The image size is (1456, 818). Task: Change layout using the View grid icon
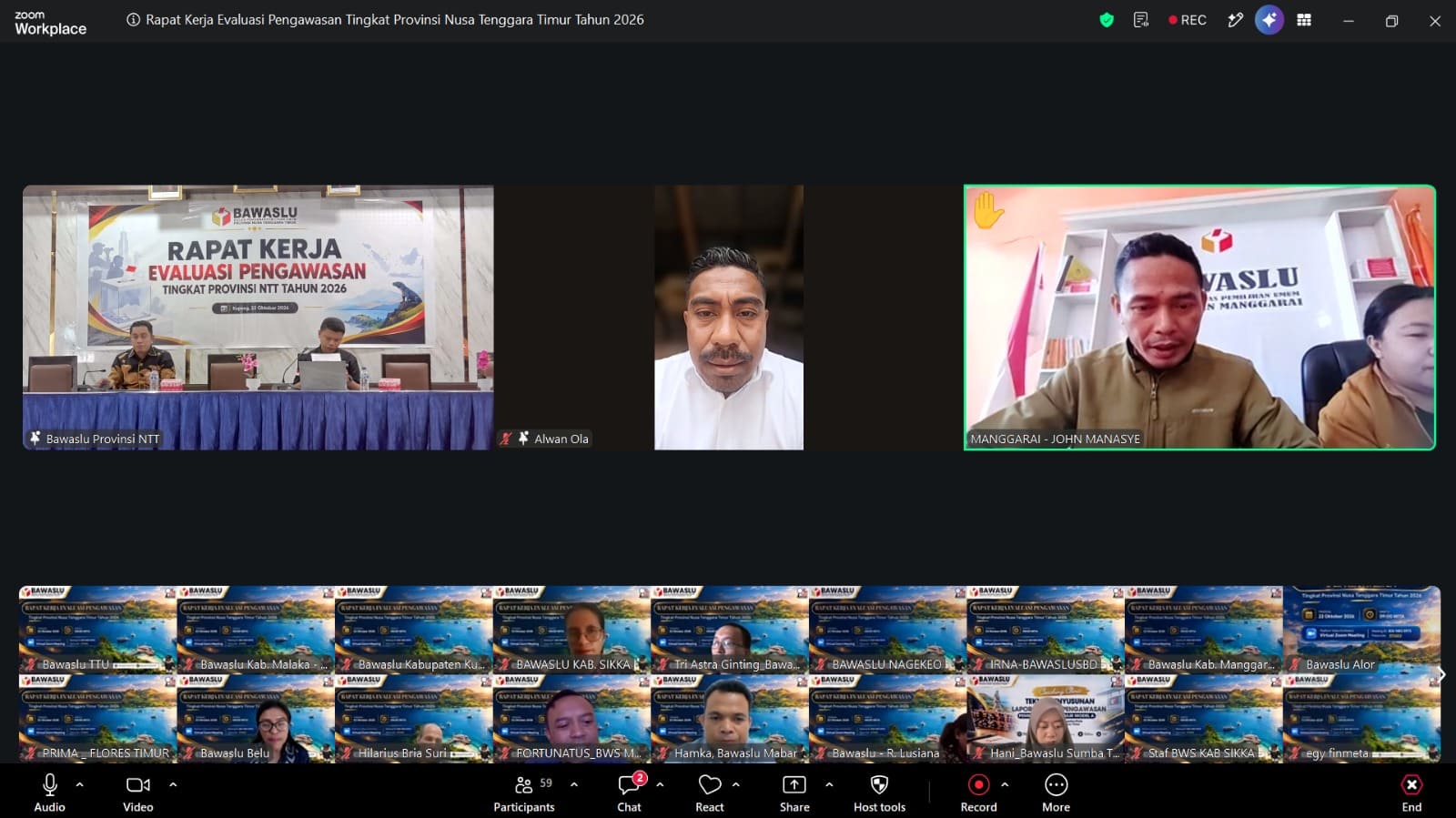1304,20
